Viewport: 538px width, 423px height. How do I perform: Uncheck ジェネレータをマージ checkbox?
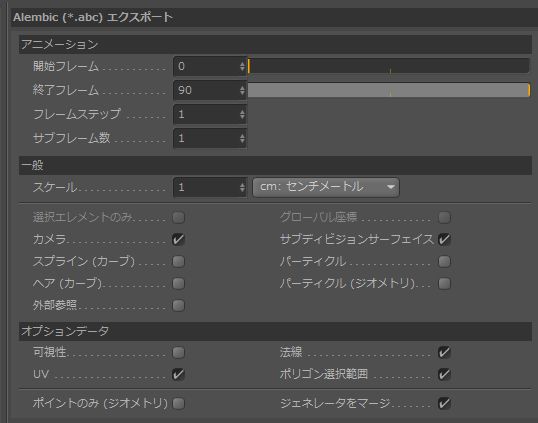[444, 403]
